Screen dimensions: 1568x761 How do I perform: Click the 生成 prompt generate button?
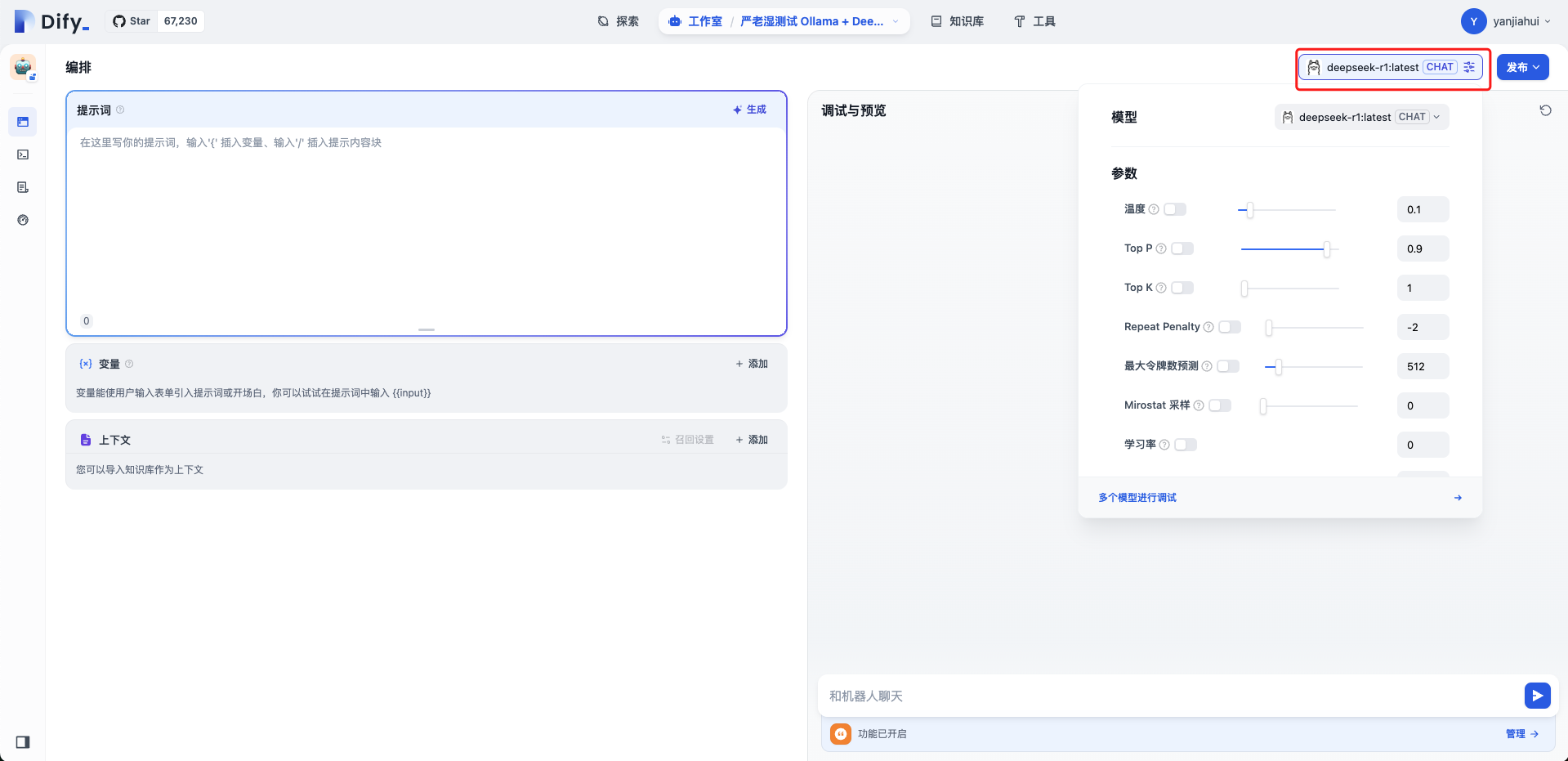[749, 110]
